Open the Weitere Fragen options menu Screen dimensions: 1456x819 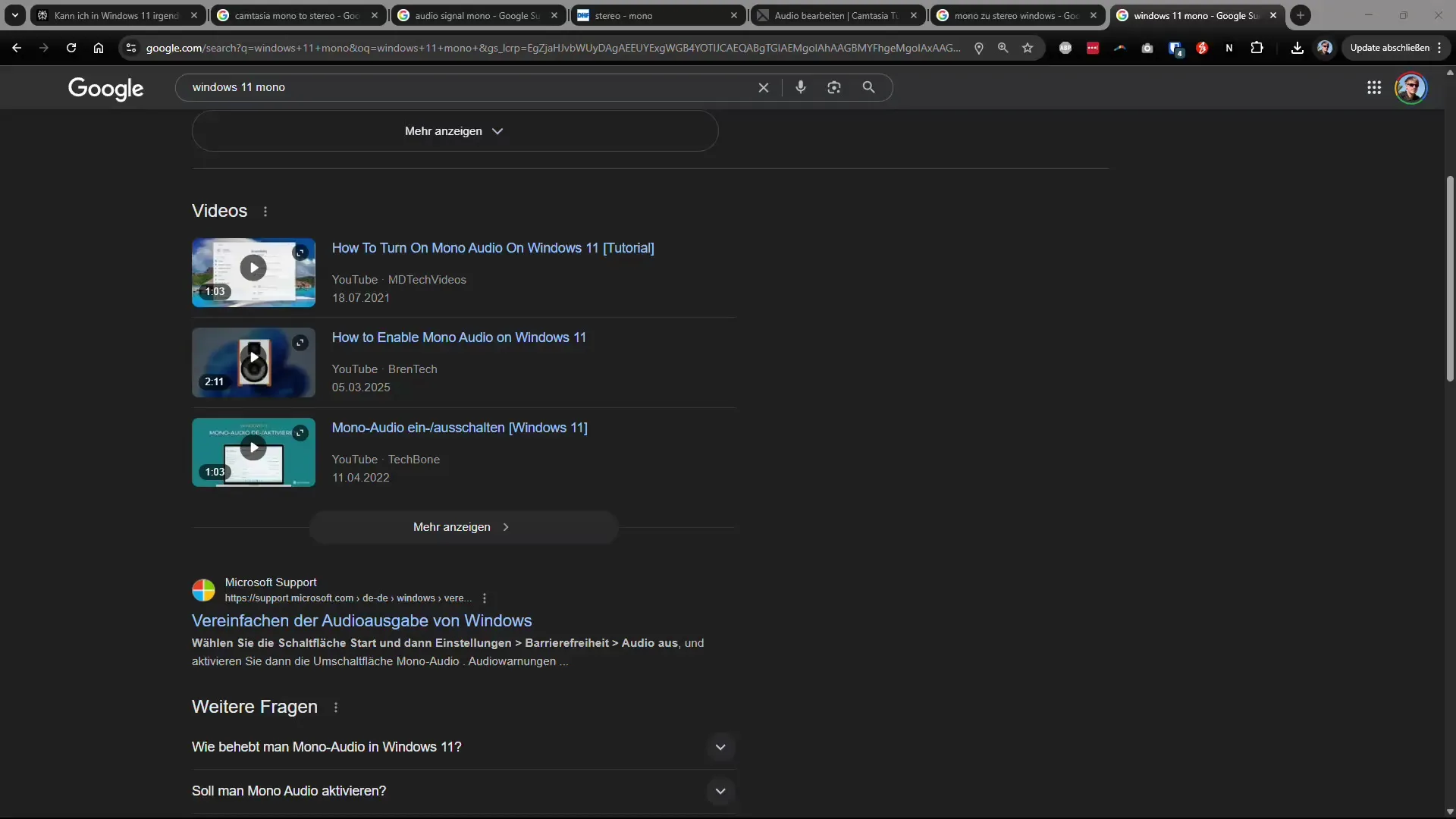336,708
